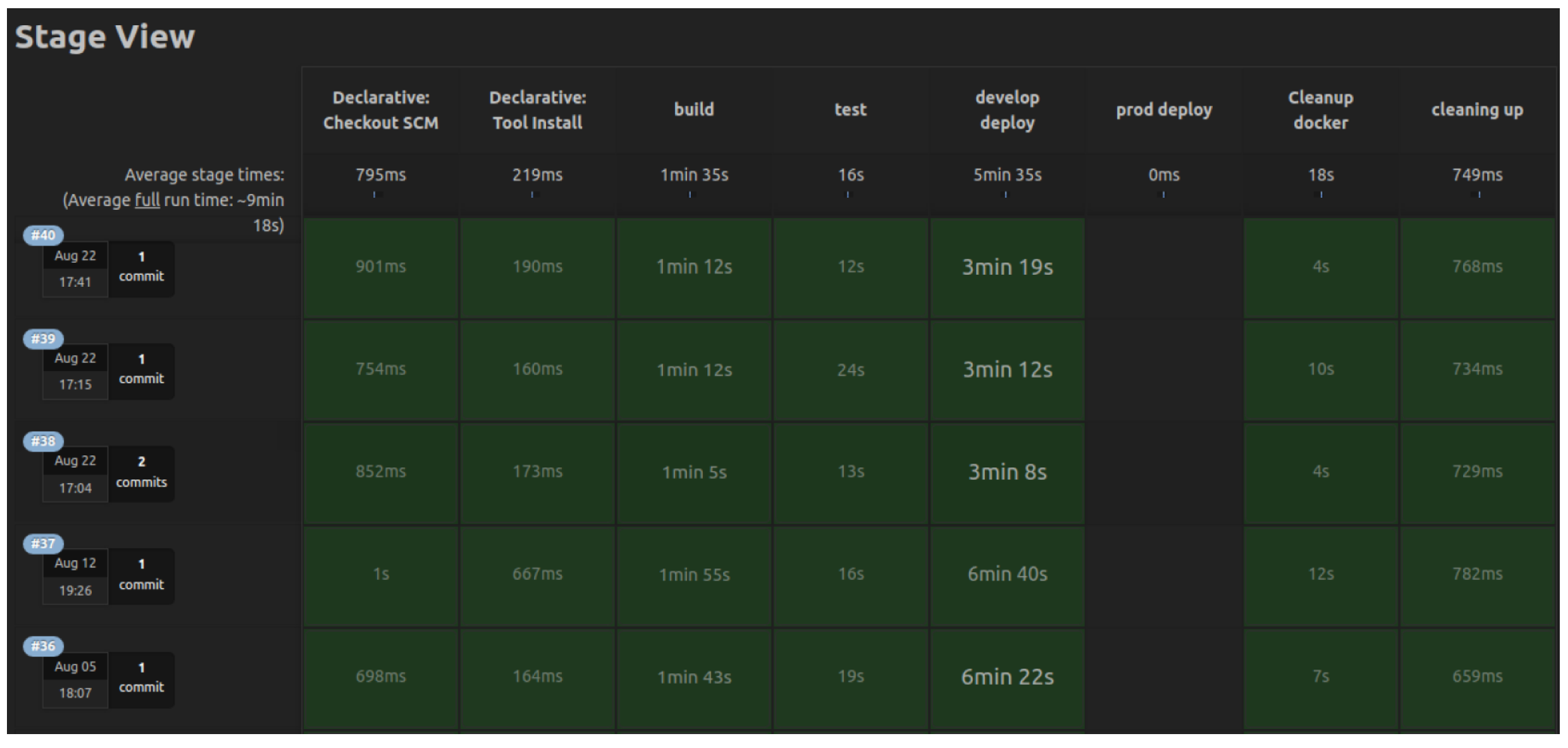Click the 1min 5s build stage cell
This screenshot has width=1568, height=748.
(x=694, y=473)
